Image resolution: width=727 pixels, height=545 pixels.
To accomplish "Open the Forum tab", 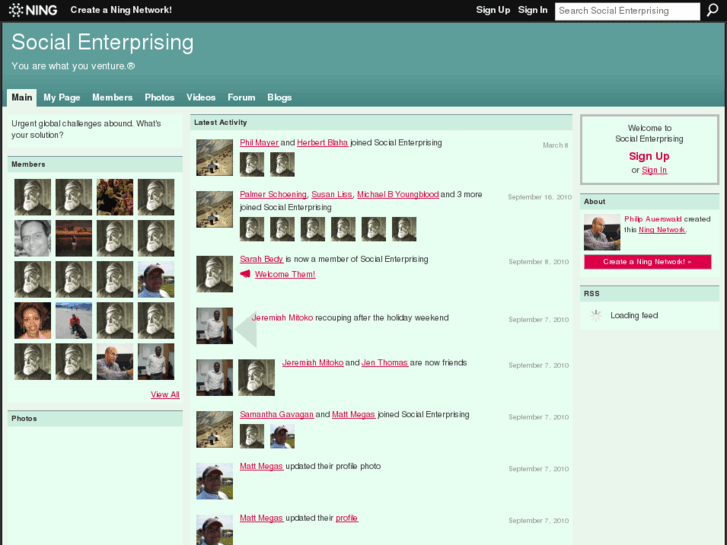I will (x=241, y=97).
